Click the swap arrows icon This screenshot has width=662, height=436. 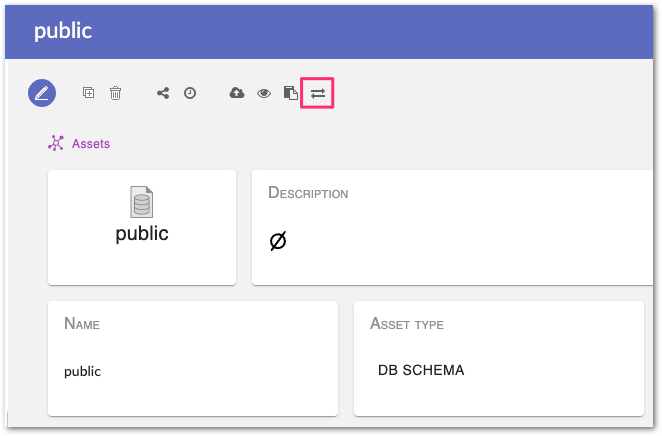[x=317, y=93]
